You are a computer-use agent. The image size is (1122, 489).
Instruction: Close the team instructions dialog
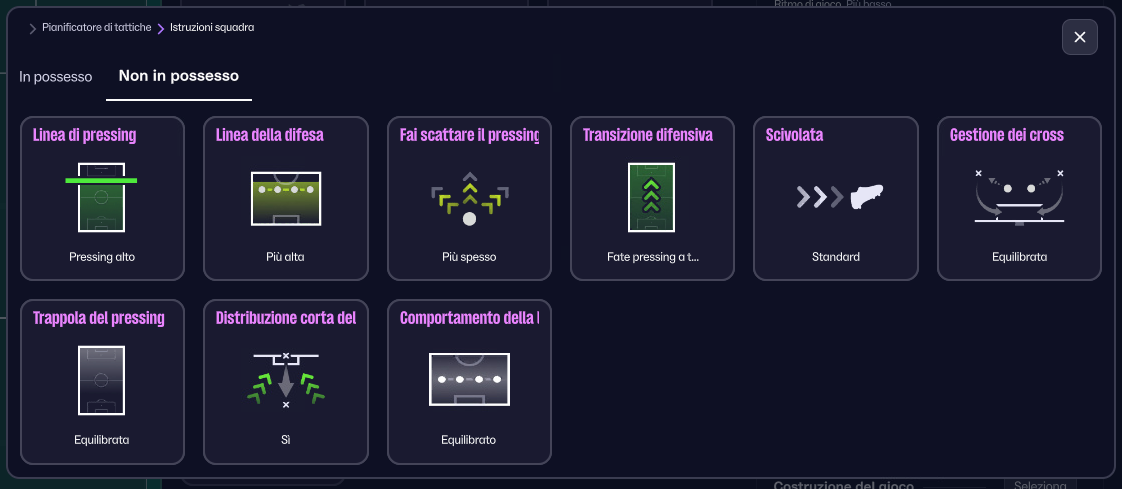pyautogui.click(x=1079, y=37)
